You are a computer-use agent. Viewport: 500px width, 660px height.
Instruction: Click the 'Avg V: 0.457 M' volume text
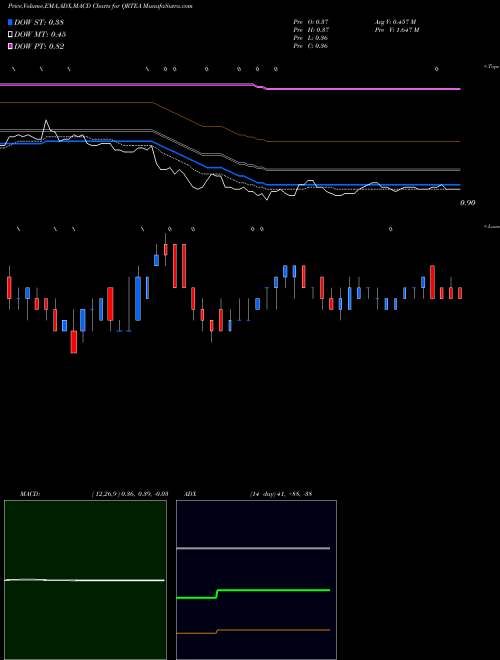coord(396,22)
